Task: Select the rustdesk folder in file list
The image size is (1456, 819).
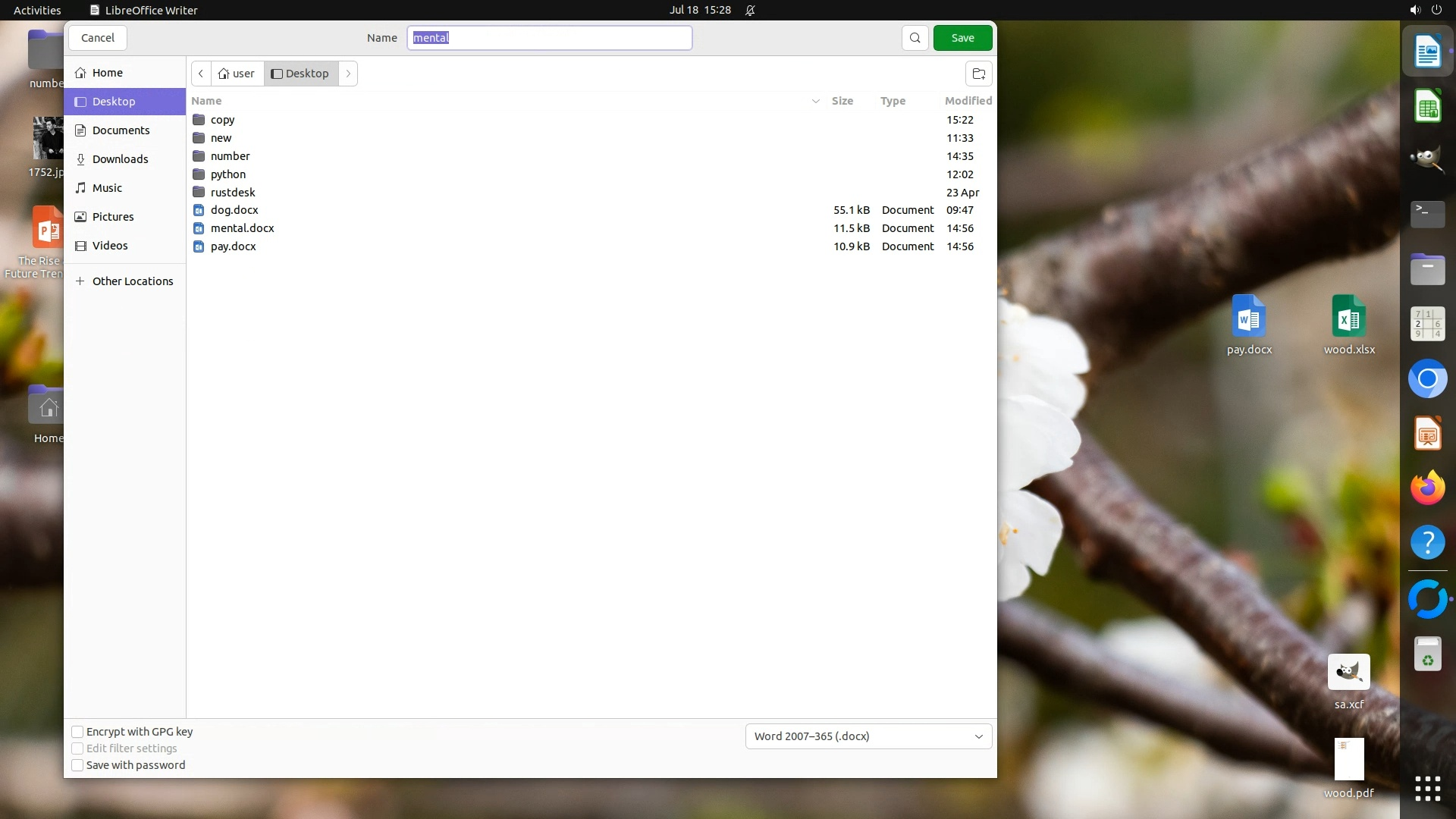Action: pos(233,193)
